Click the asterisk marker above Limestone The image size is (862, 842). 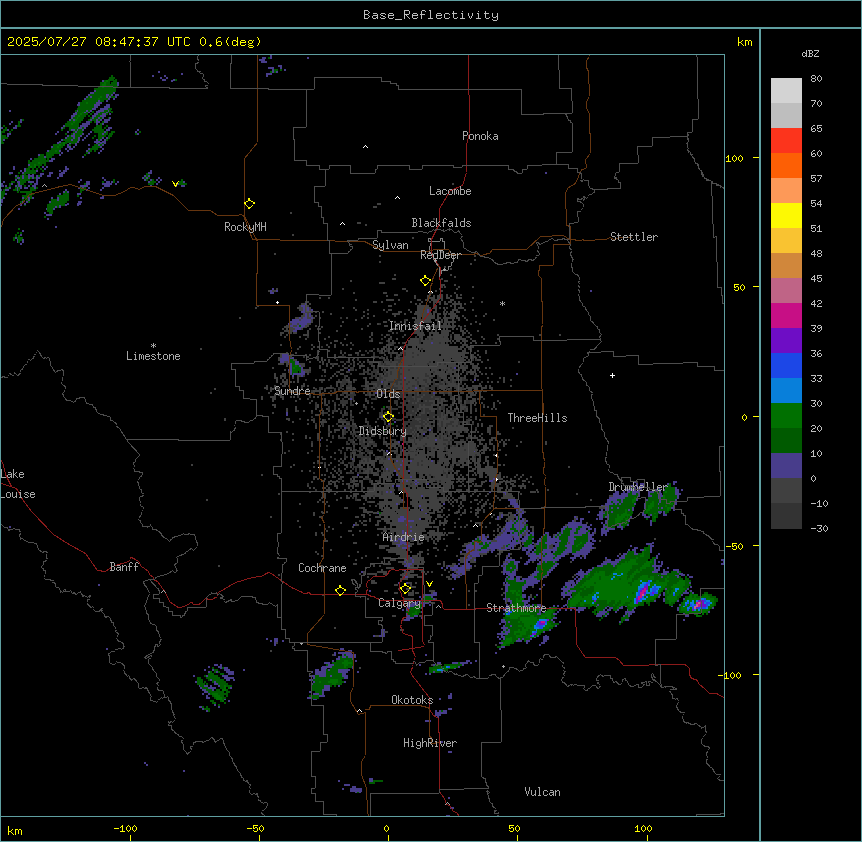(x=153, y=346)
